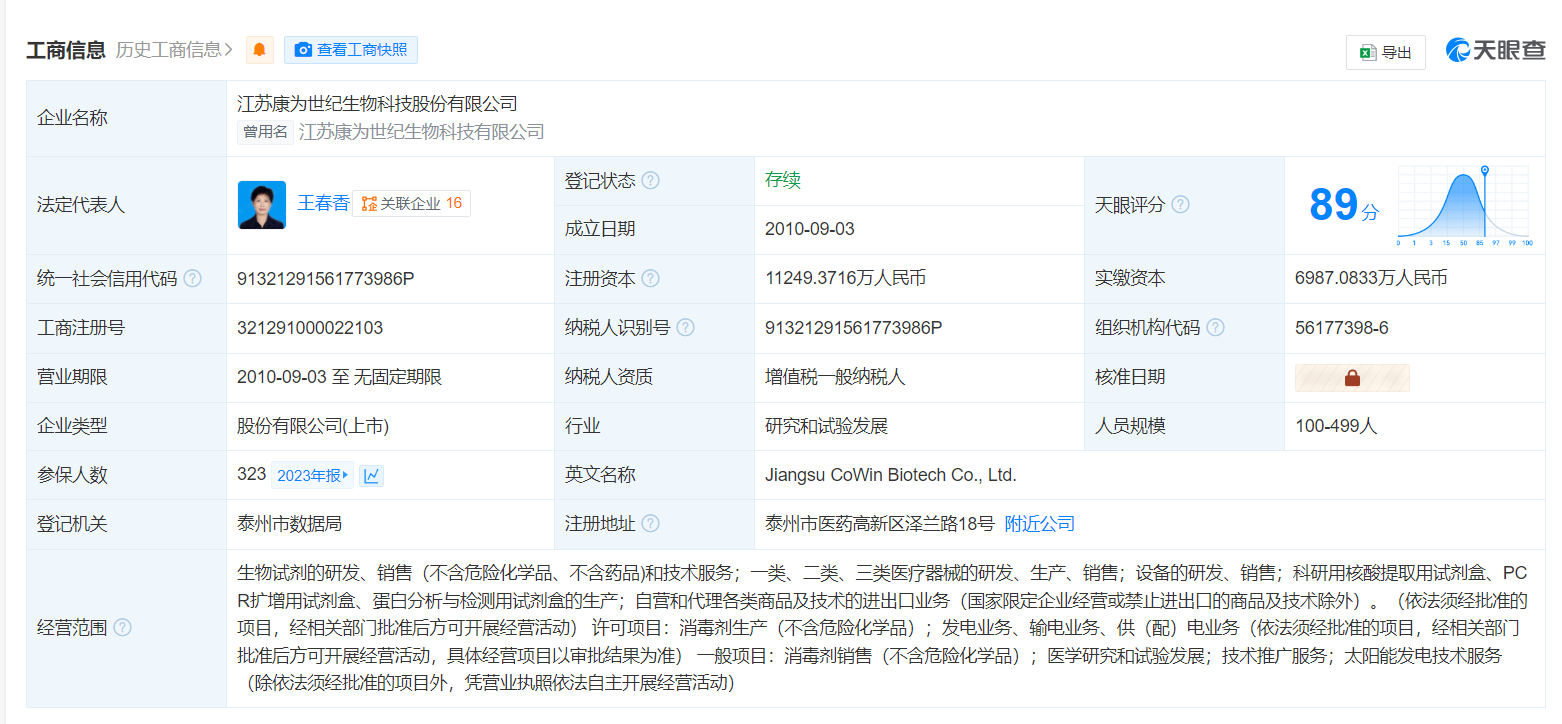The image size is (1562, 724).
Task: Open 查看工商快照 snapshot button
Action: click(x=351, y=50)
